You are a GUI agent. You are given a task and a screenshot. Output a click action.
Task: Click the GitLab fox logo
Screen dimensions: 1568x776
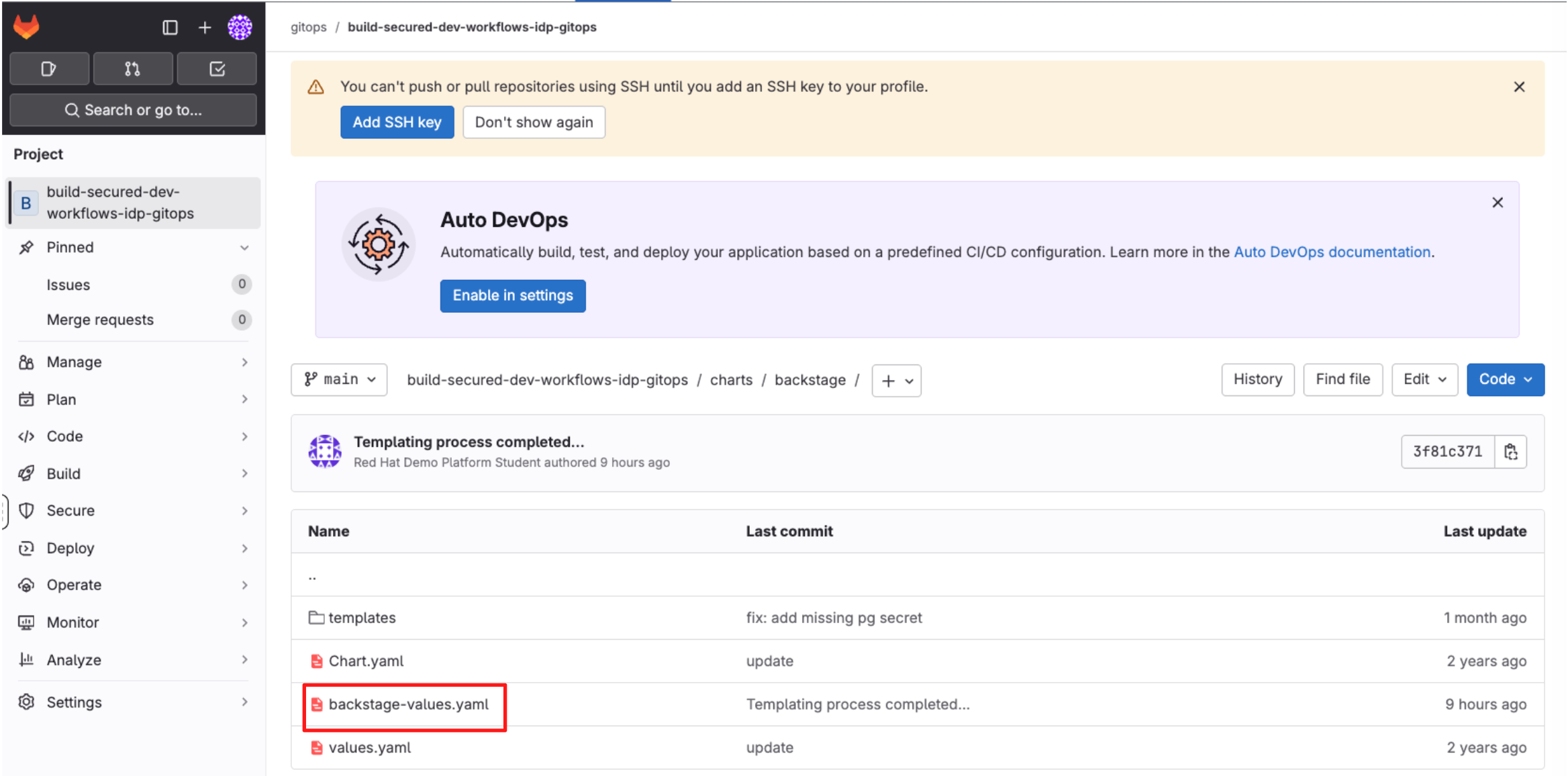click(27, 27)
